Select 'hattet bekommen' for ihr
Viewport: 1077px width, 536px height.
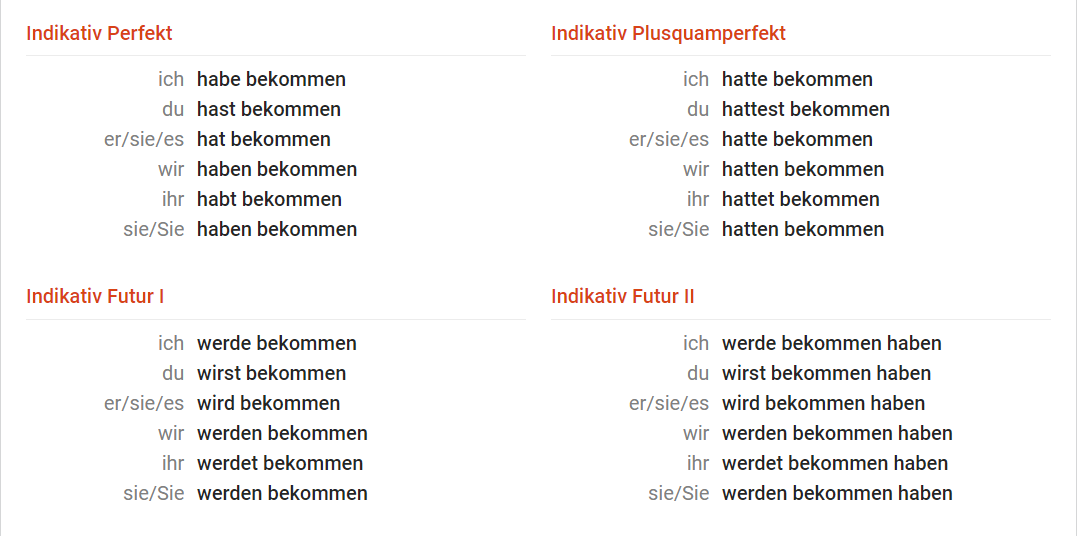tap(800, 199)
